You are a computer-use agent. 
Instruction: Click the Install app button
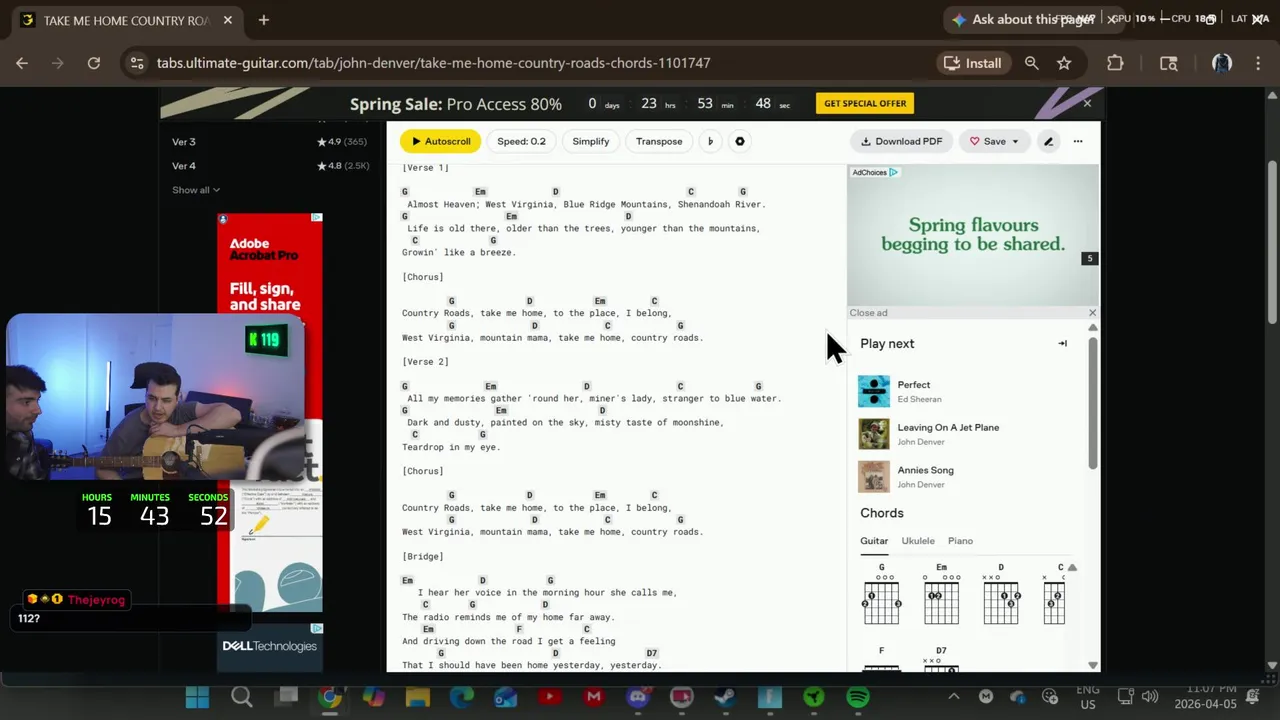click(972, 63)
